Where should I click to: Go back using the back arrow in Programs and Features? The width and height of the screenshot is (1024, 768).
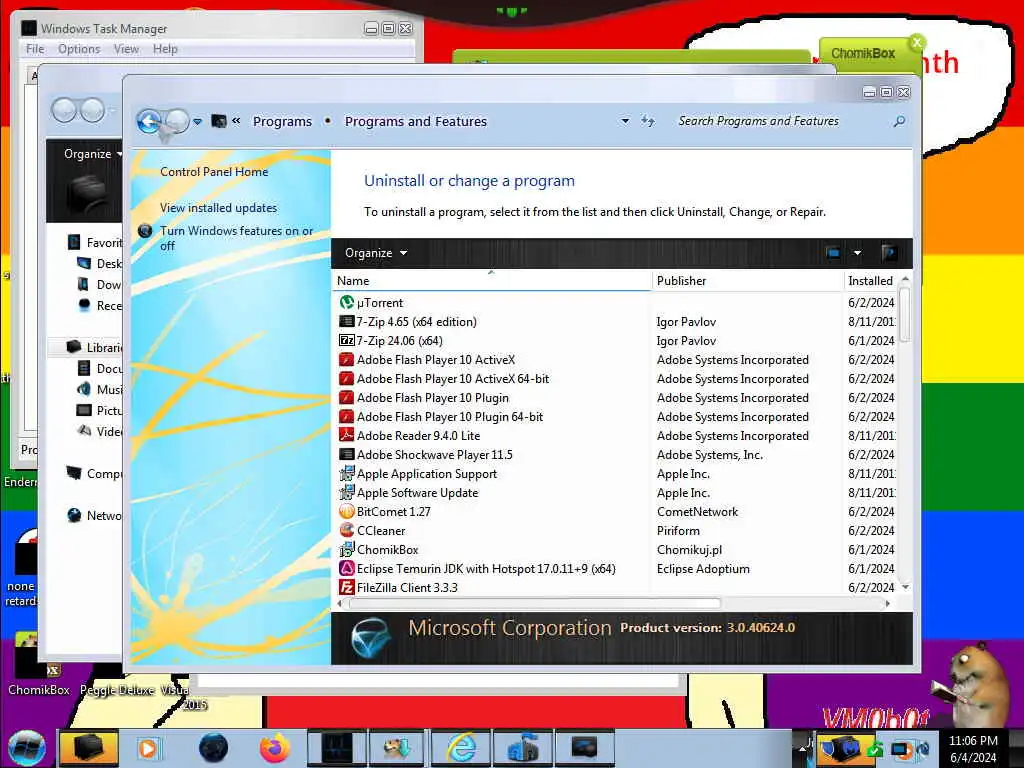click(149, 121)
